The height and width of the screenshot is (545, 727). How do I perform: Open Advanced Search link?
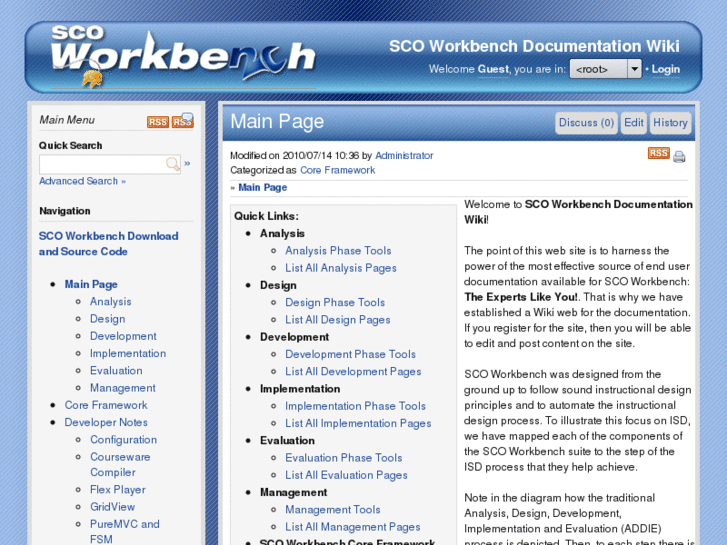click(x=83, y=181)
